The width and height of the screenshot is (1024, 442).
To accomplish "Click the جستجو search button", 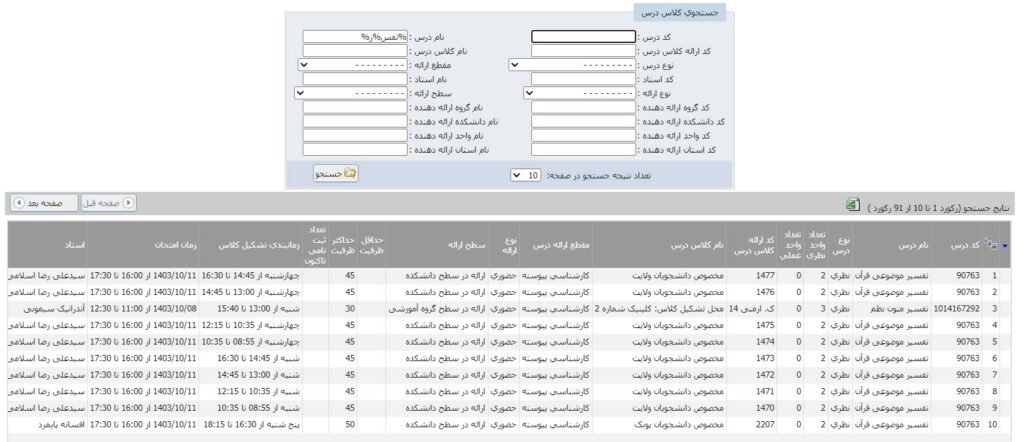I will click(x=336, y=174).
